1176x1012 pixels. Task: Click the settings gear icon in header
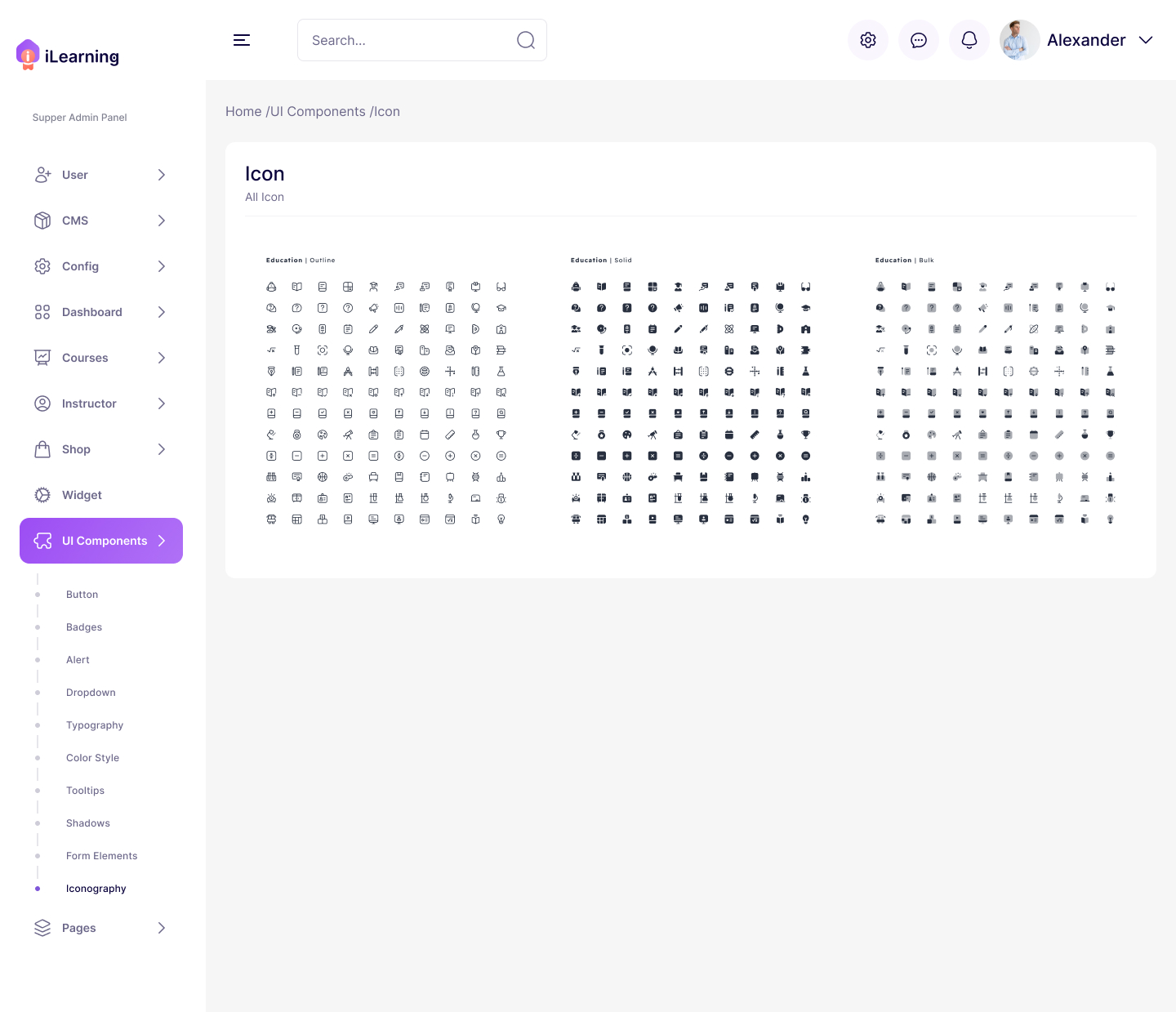(x=868, y=40)
